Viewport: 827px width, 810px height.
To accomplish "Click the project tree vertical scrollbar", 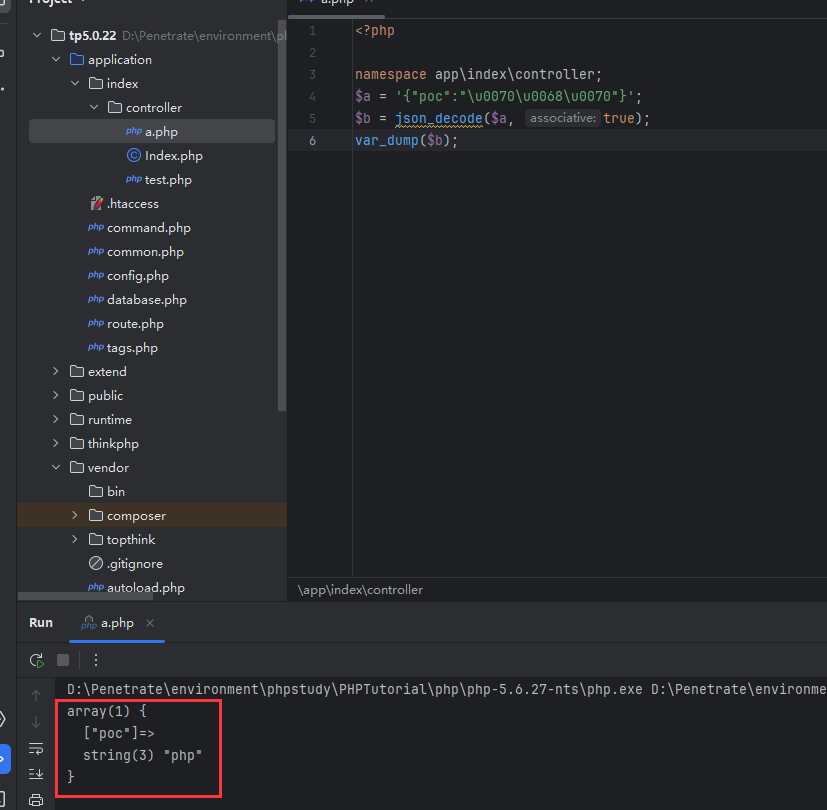I will pyautogui.click(x=282, y=216).
